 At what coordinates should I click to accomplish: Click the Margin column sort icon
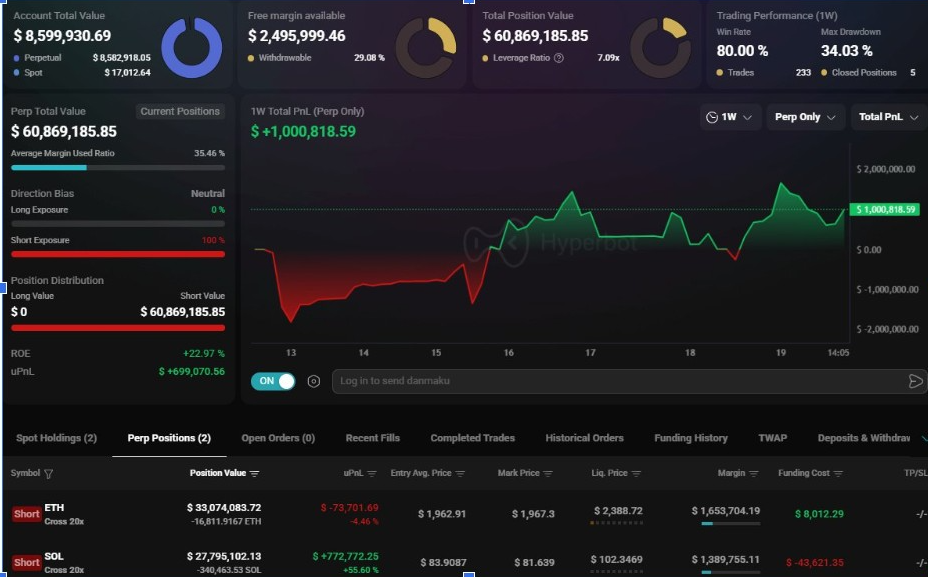[753, 473]
